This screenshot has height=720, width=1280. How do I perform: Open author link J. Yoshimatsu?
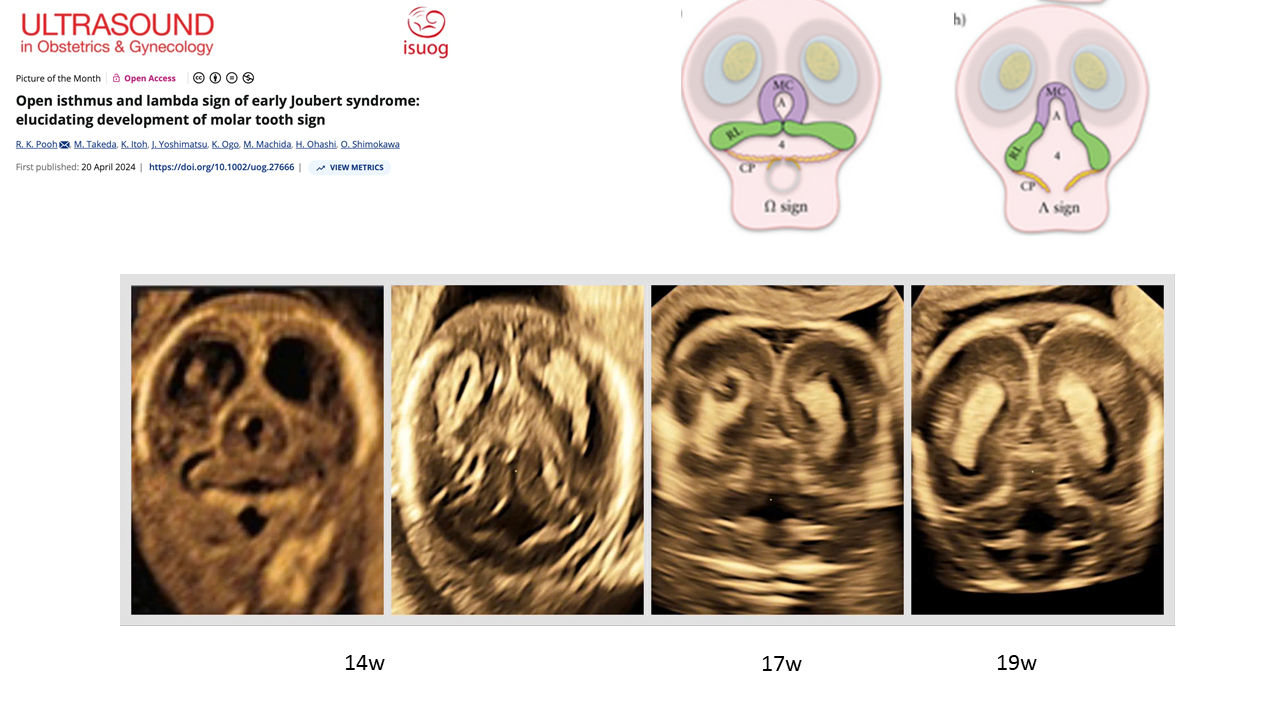[x=179, y=144]
